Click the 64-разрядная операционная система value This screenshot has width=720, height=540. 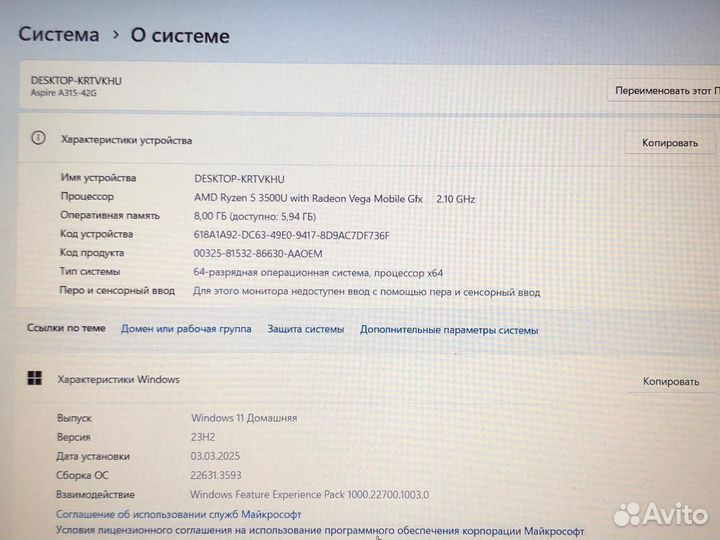tap(318, 273)
